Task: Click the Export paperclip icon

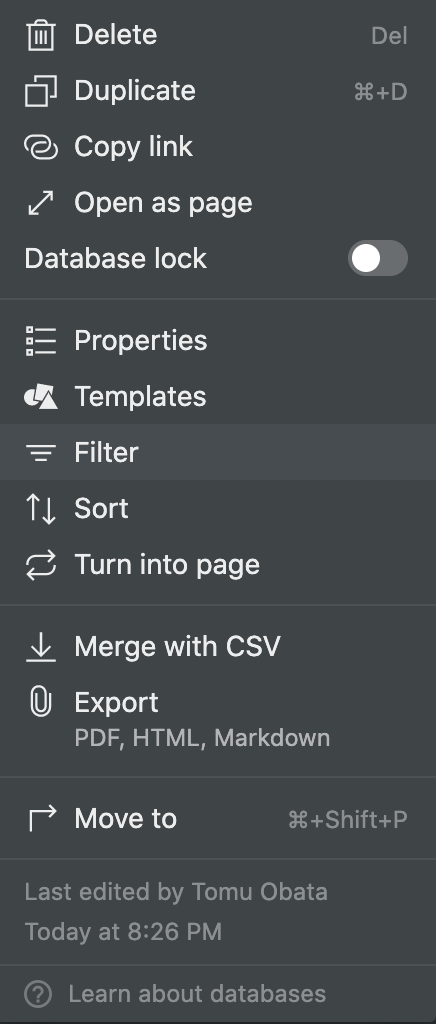Action: (x=40, y=703)
